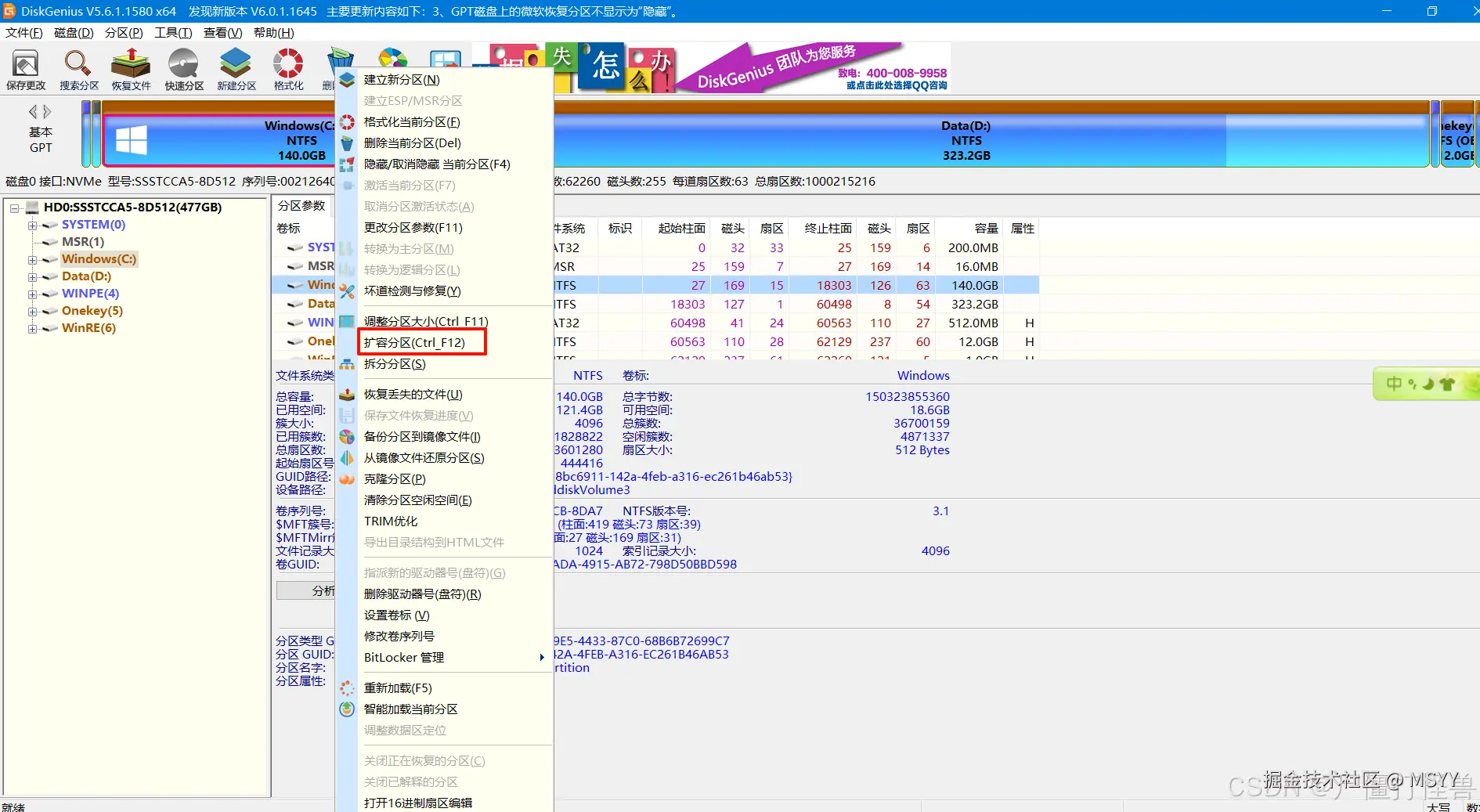Select 清除分区空闲空间(E) menu entry
Viewport: 1480px width, 812px height.
(x=418, y=500)
